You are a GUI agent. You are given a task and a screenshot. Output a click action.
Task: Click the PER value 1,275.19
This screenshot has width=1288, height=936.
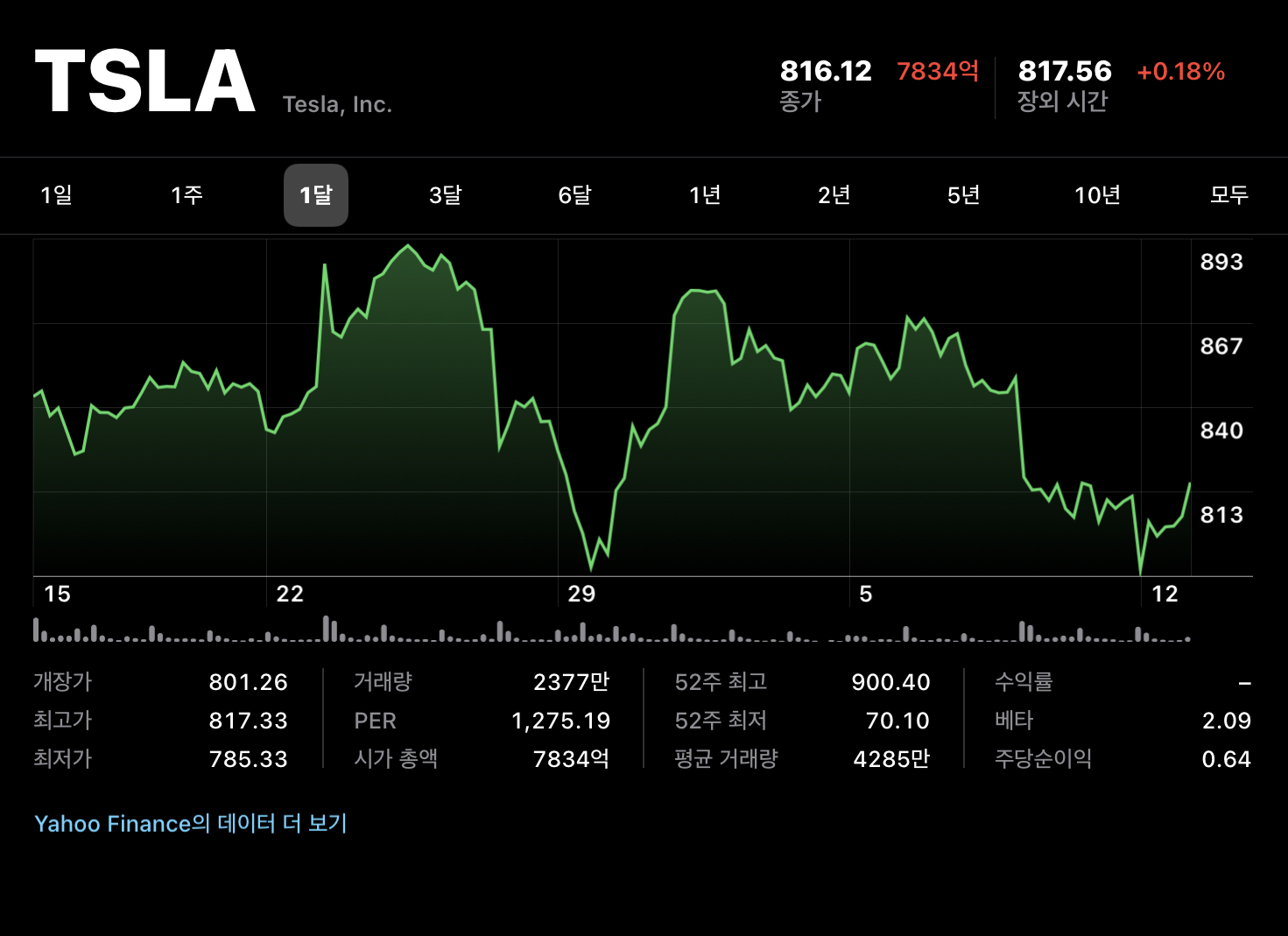point(561,721)
